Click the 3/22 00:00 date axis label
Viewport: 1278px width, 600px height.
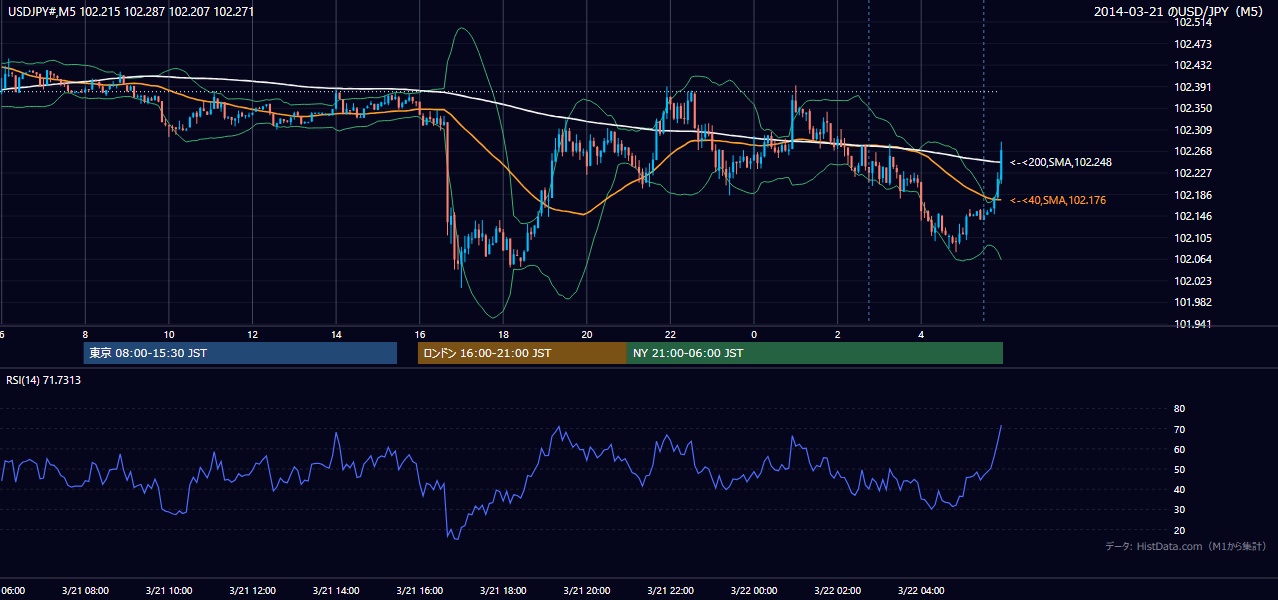[754, 591]
